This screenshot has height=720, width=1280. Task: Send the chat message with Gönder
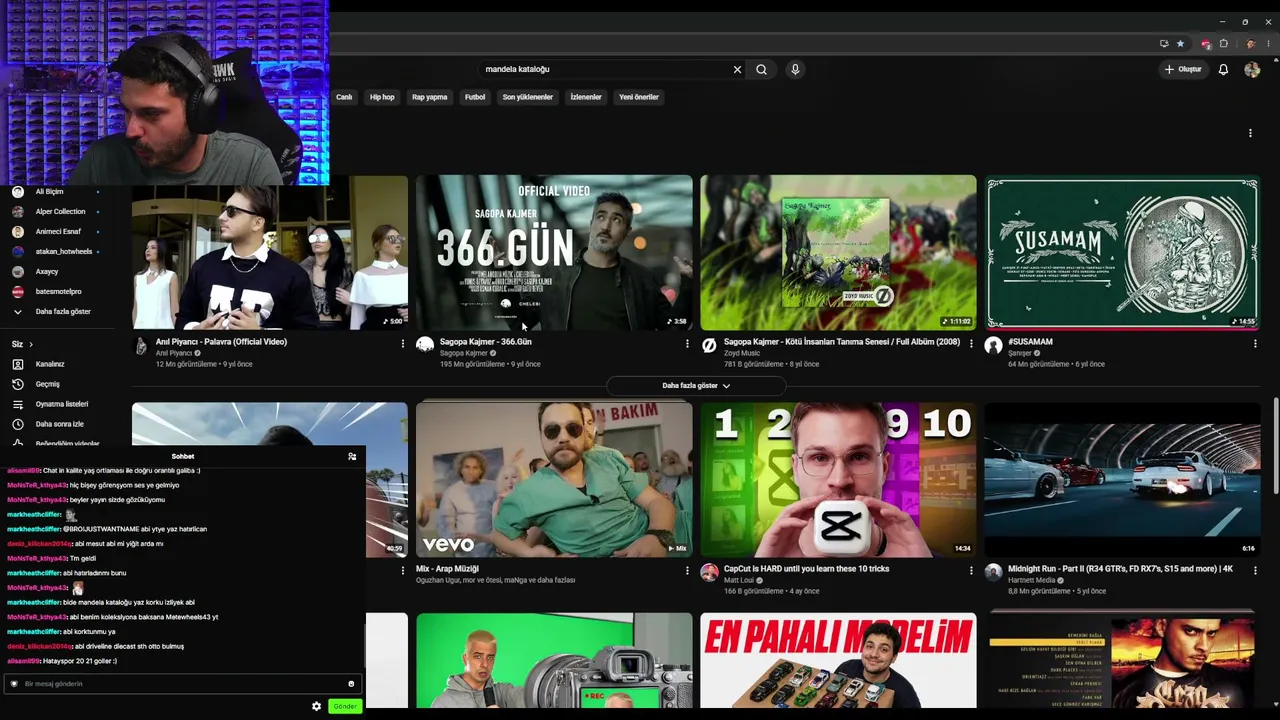(345, 706)
